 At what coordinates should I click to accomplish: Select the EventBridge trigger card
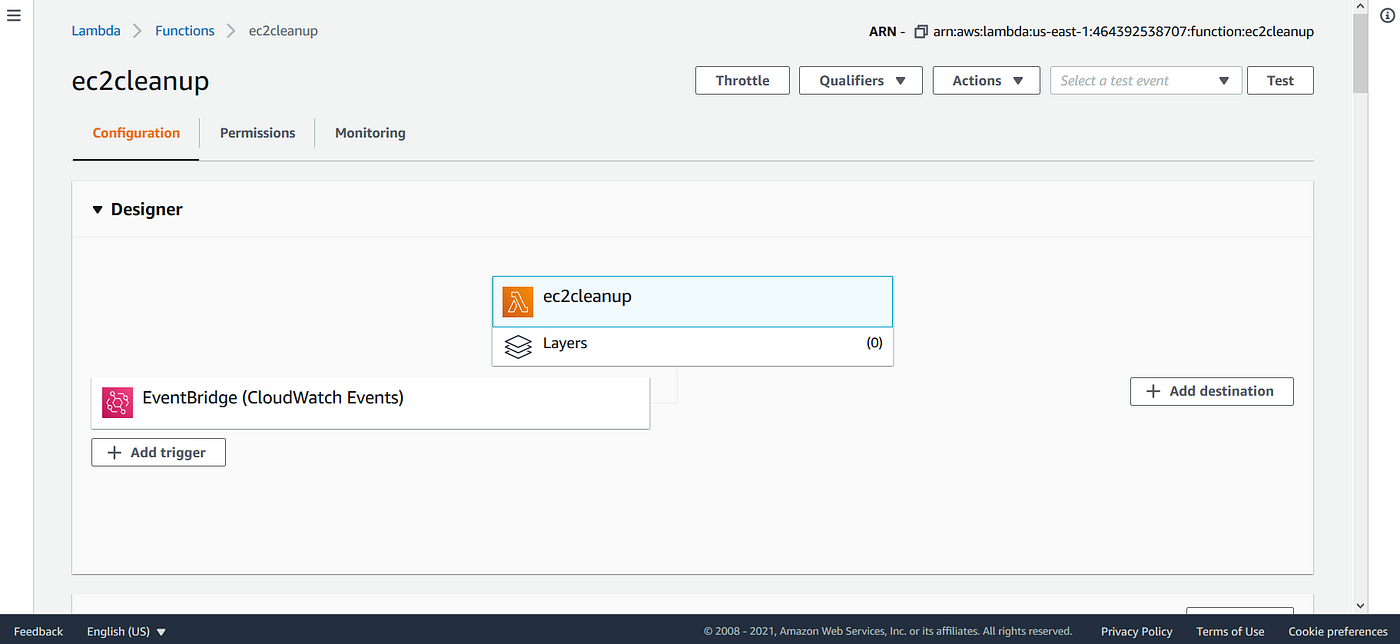point(370,402)
